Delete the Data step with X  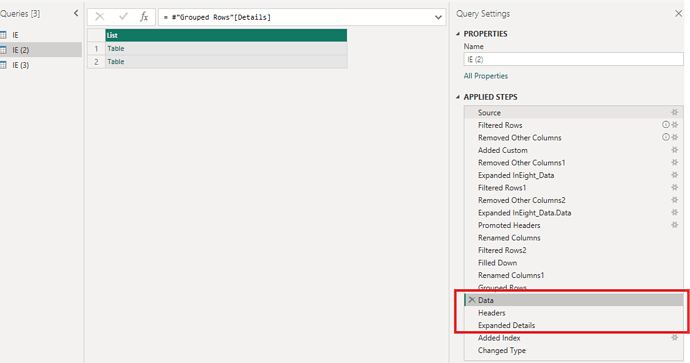[472, 300]
